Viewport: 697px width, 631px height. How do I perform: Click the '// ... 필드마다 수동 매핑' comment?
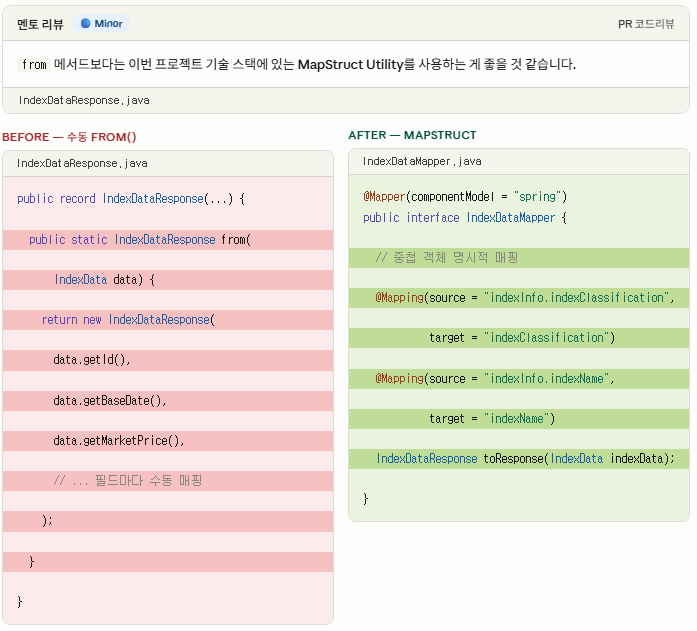point(168,481)
